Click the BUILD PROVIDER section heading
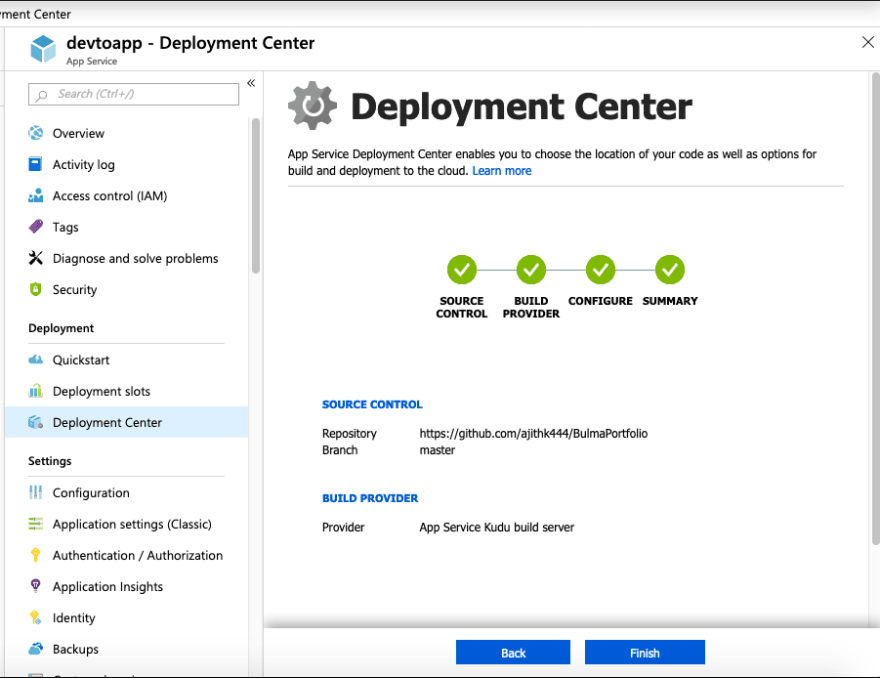The image size is (880, 678). click(x=370, y=498)
